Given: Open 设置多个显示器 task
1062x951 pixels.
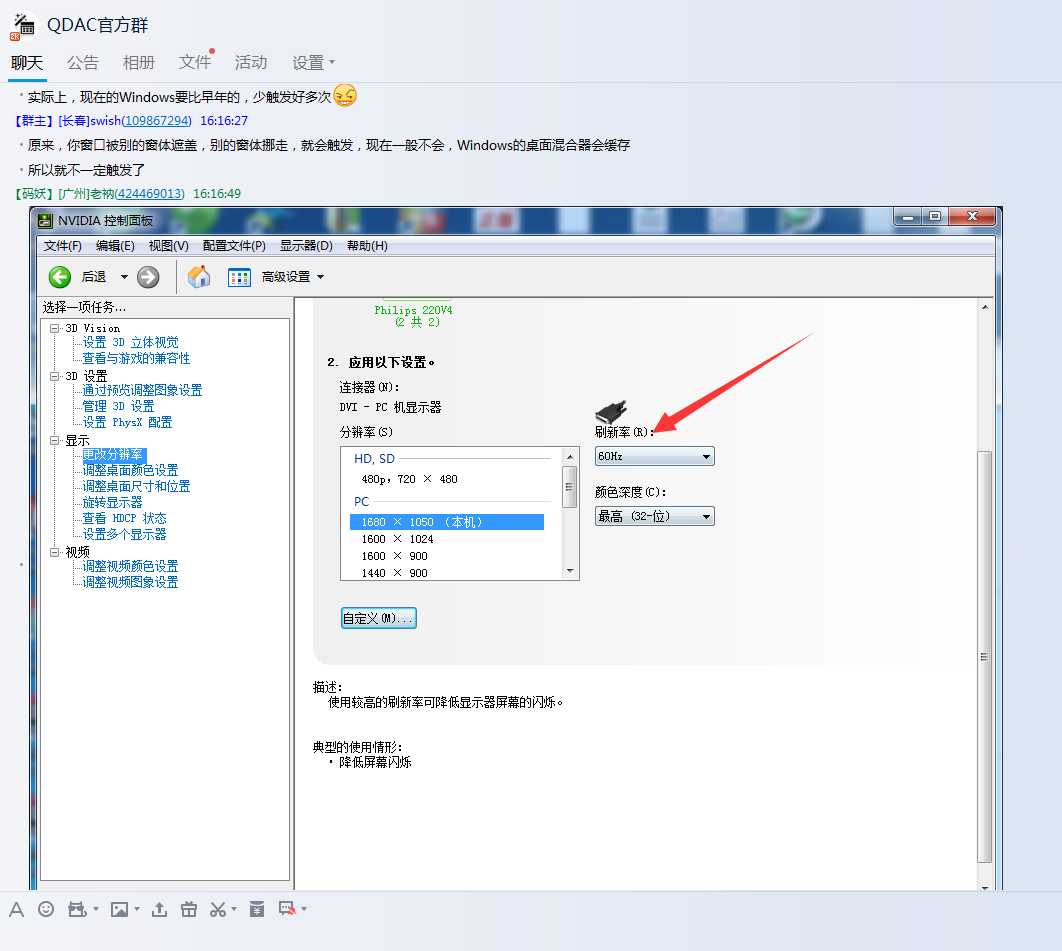Looking at the screenshot, I should (125, 534).
